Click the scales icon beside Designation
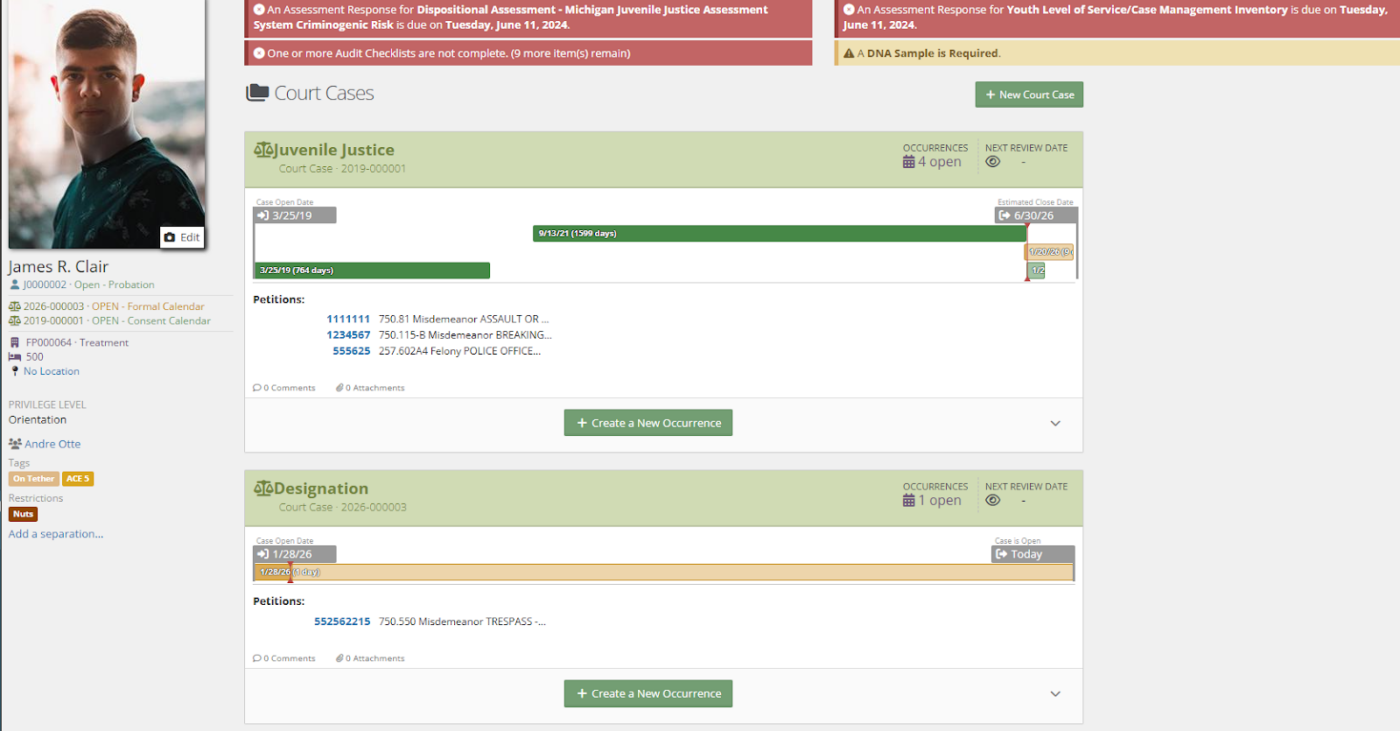This screenshot has width=1400, height=731. [x=263, y=489]
